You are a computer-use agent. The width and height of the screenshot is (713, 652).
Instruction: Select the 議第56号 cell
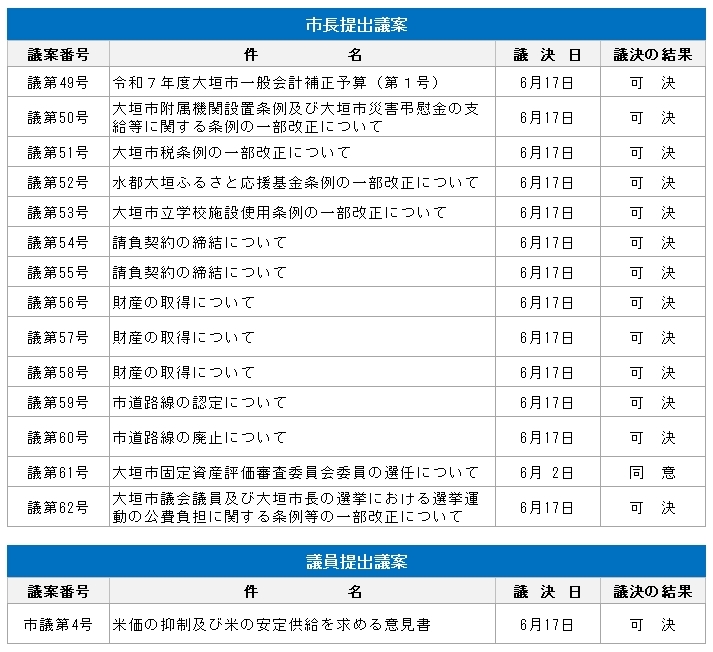point(58,302)
